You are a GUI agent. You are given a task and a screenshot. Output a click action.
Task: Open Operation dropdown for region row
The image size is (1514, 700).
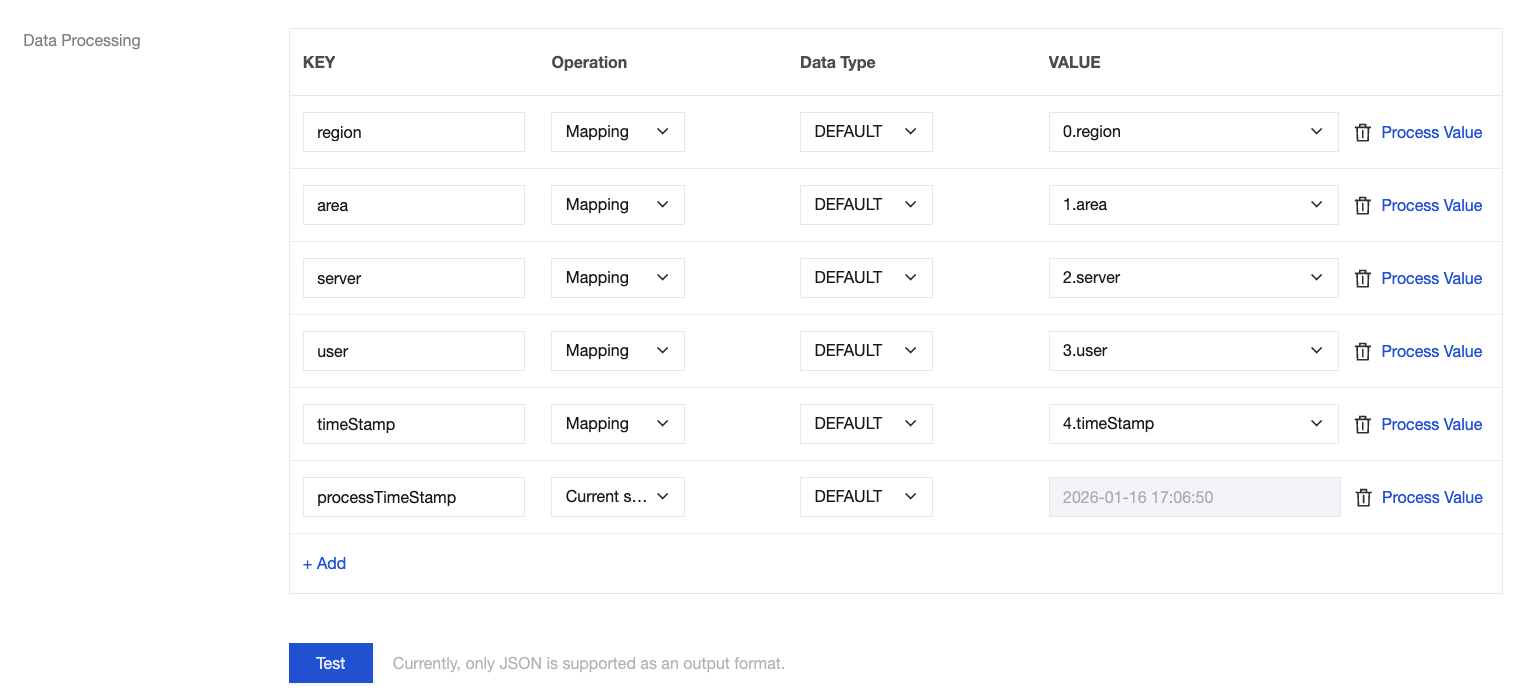pos(617,132)
